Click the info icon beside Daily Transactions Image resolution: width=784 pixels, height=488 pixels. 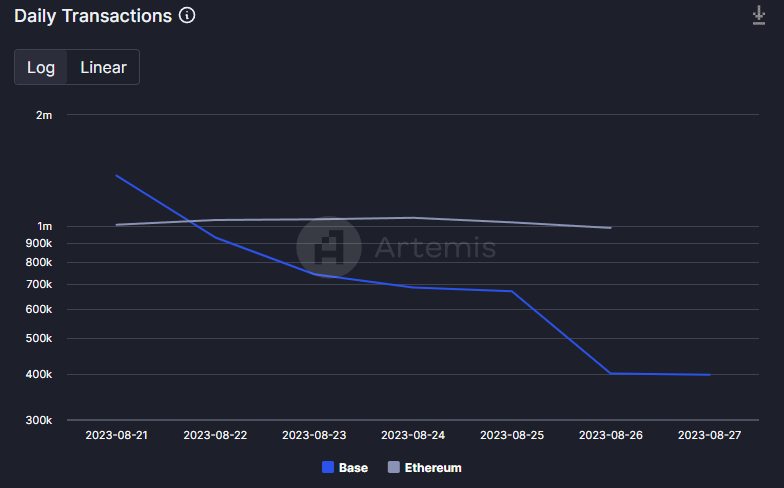187,16
